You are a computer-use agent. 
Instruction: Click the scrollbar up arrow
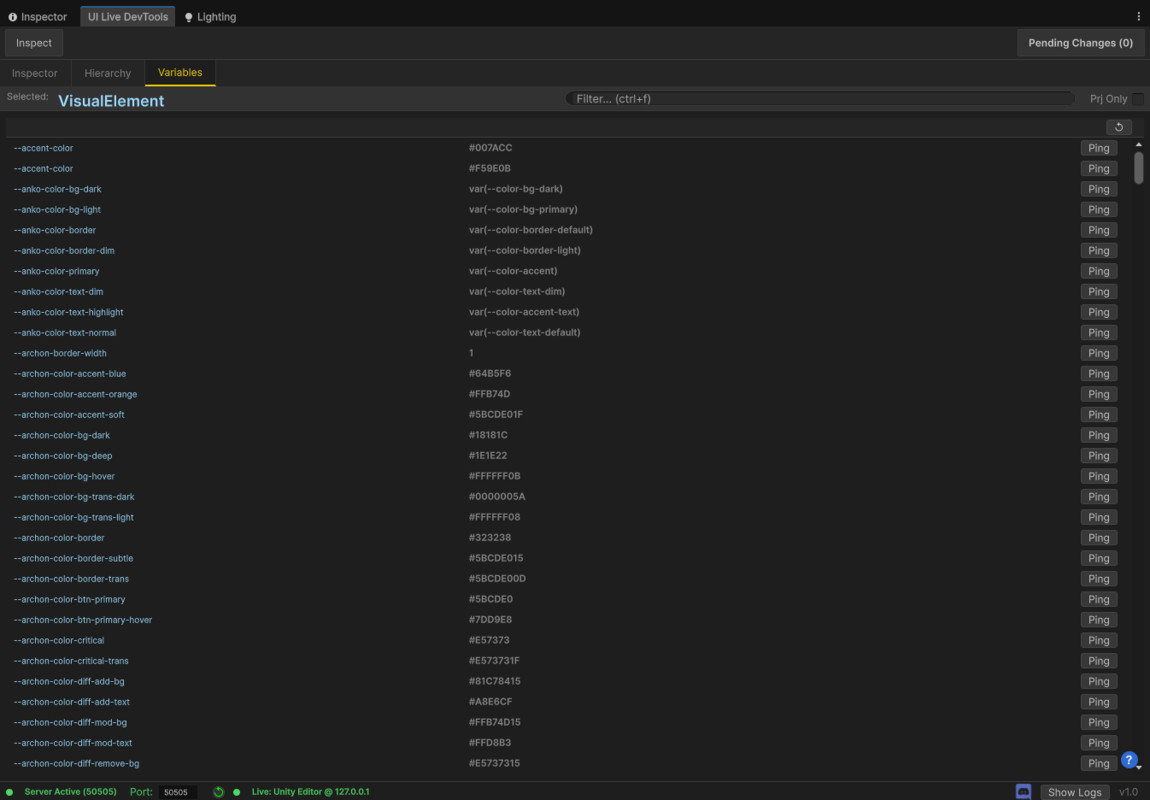coord(1138,144)
